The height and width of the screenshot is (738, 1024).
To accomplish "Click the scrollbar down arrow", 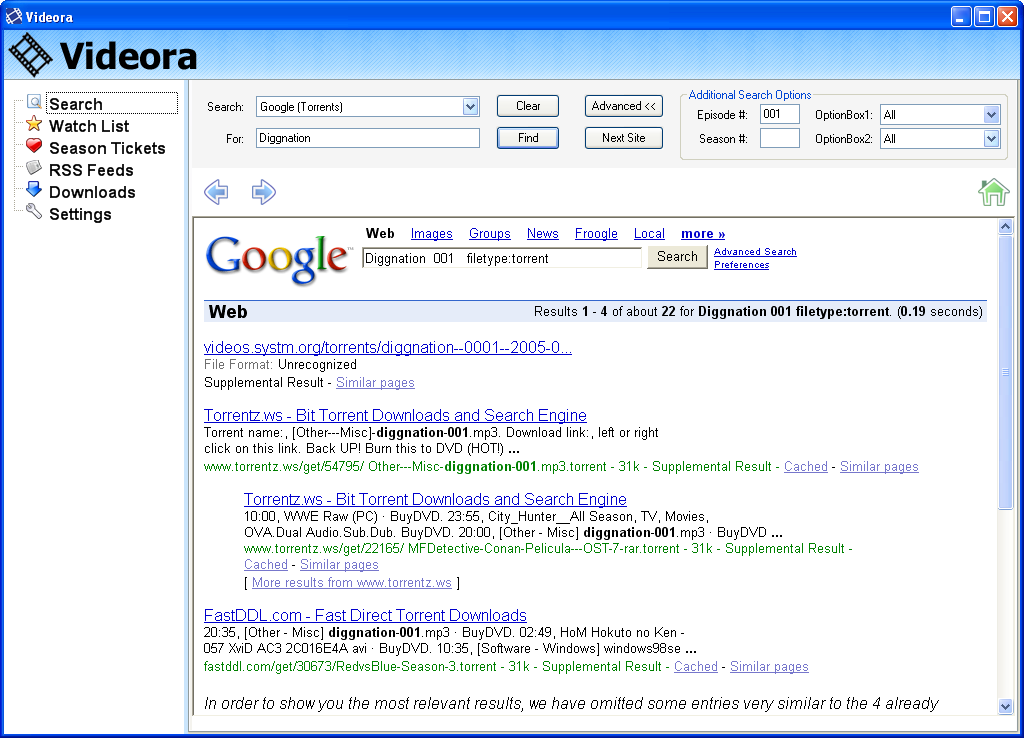I will pos(1006,706).
